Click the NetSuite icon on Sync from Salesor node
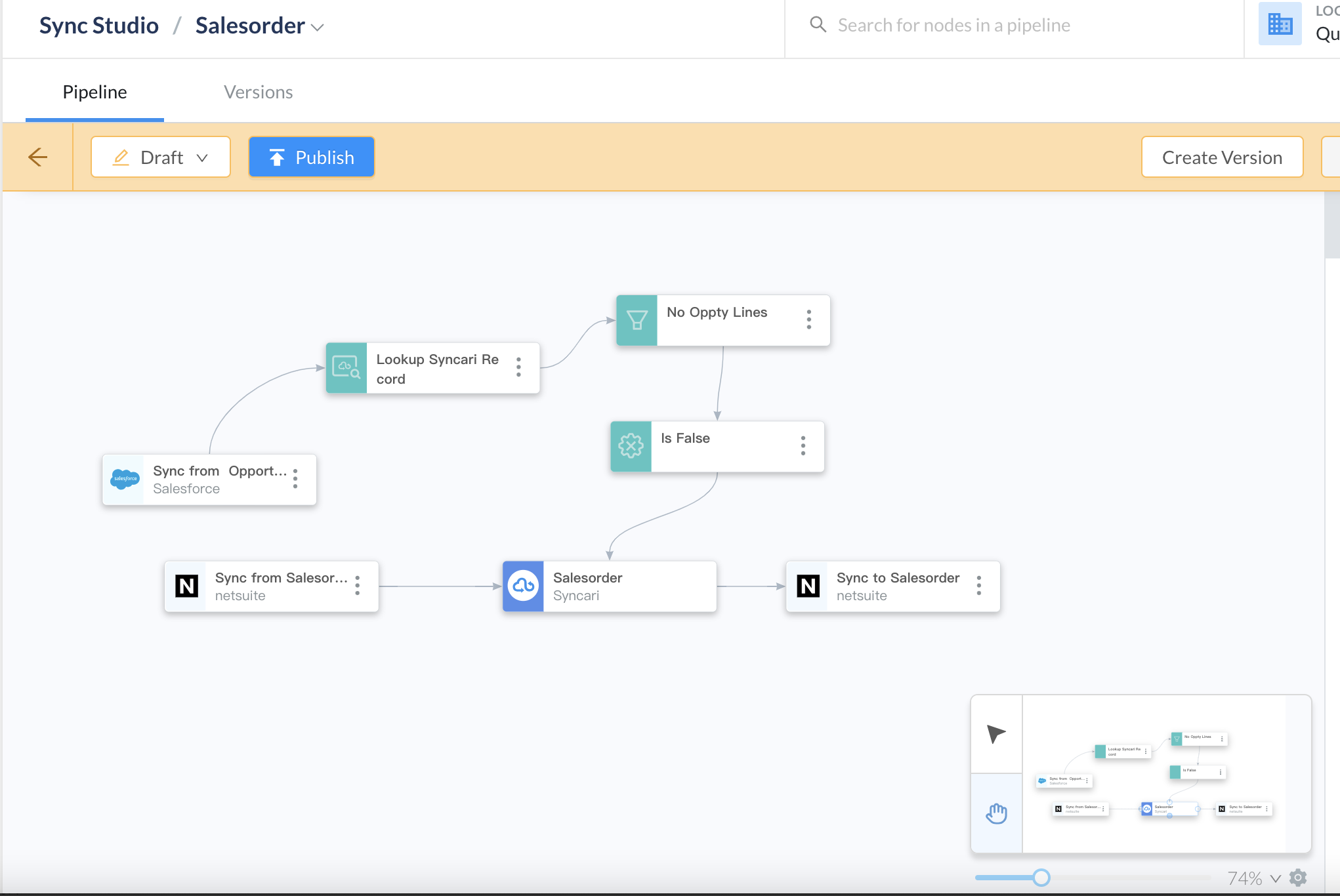The width and height of the screenshot is (1340, 896). pyautogui.click(x=186, y=586)
